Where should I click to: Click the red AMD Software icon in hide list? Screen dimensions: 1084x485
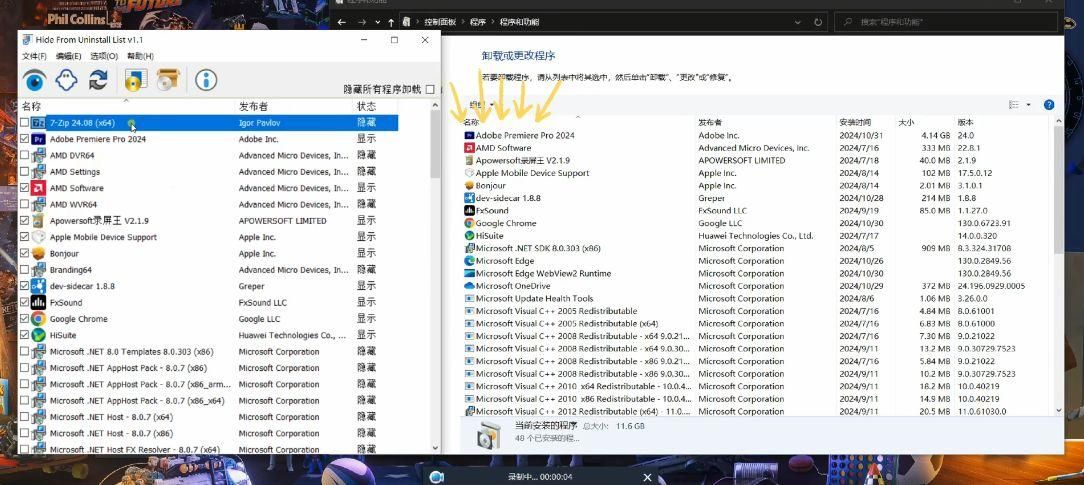click(x=39, y=188)
